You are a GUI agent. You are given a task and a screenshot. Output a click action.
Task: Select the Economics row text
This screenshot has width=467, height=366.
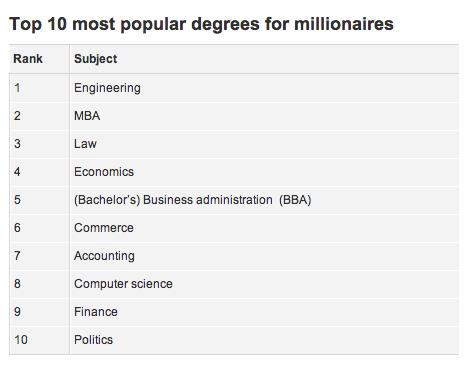[104, 172]
